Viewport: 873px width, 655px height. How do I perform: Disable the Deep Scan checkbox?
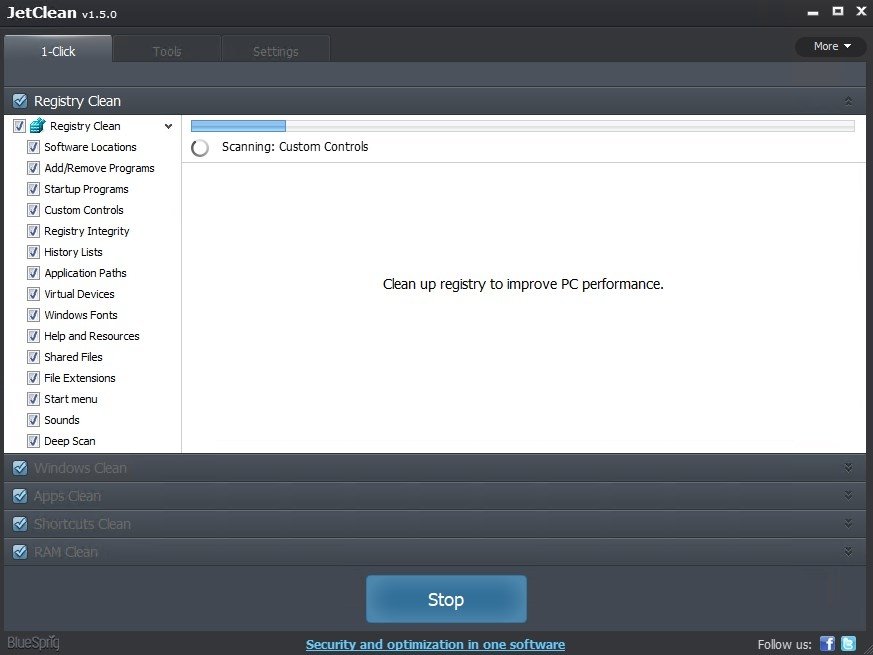point(33,441)
